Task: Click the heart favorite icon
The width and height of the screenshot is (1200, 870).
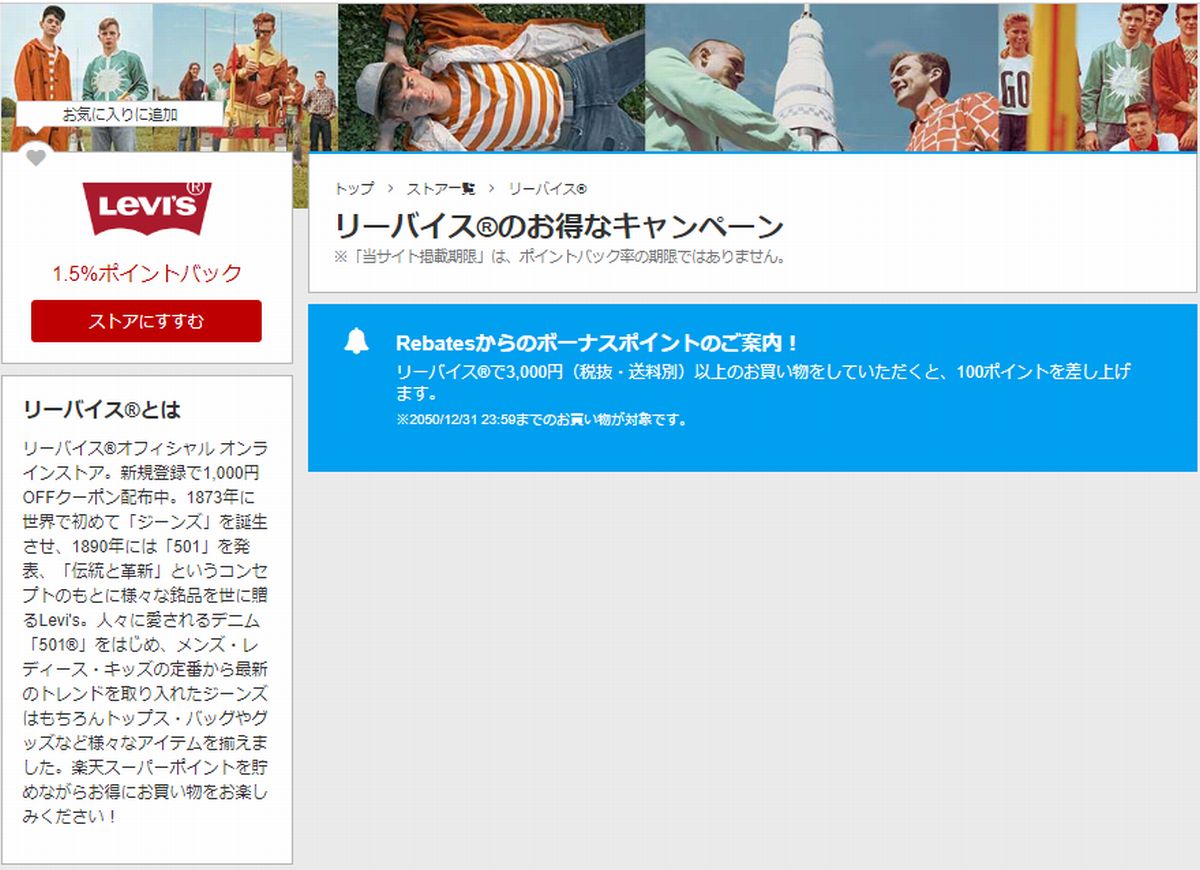Action: click(36, 157)
